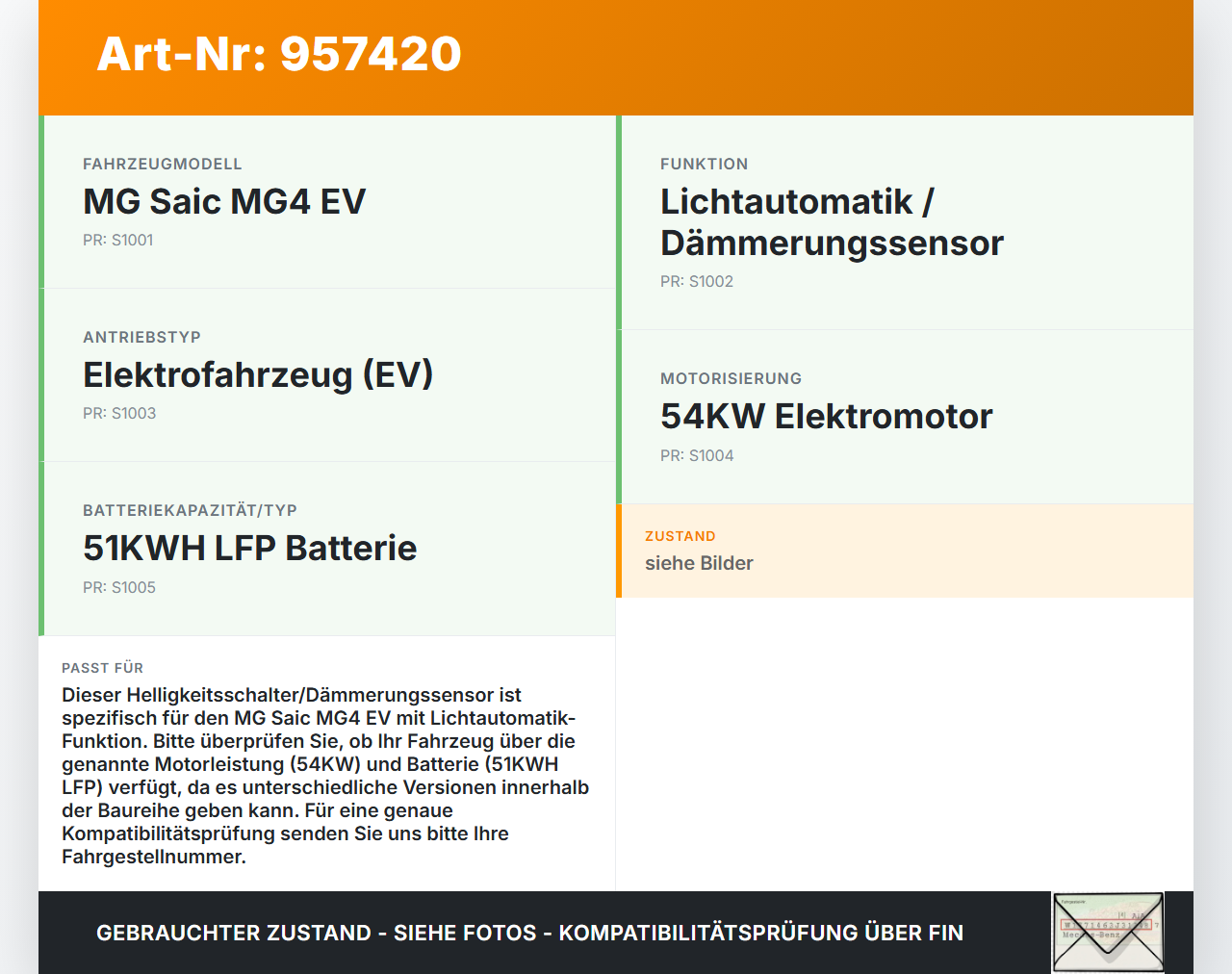Click the PR: S1001 code

click(x=117, y=241)
